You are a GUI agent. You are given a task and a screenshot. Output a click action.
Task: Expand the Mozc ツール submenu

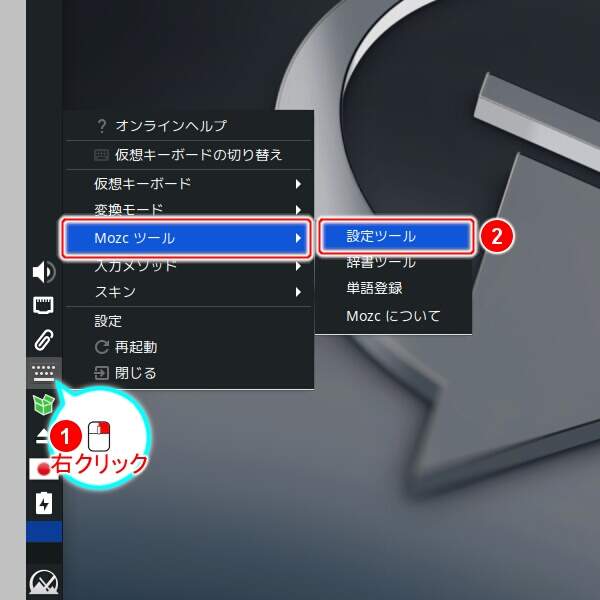point(187,238)
